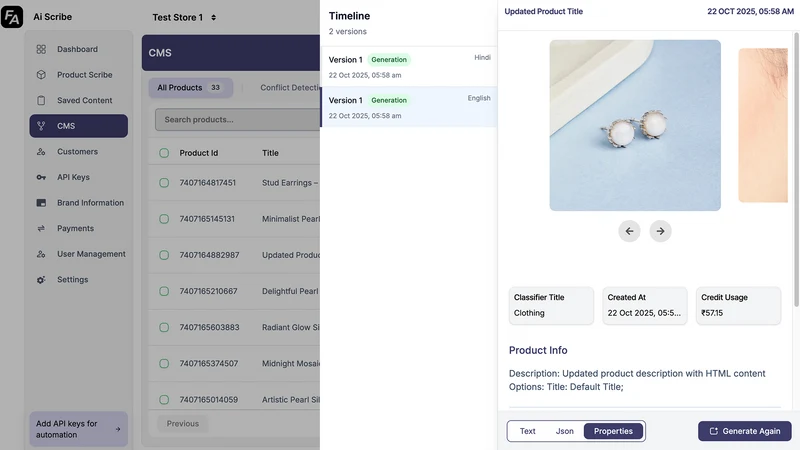Select checkbox for product 7407165603883
The image size is (800, 450).
pyautogui.click(x=164, y=328)
